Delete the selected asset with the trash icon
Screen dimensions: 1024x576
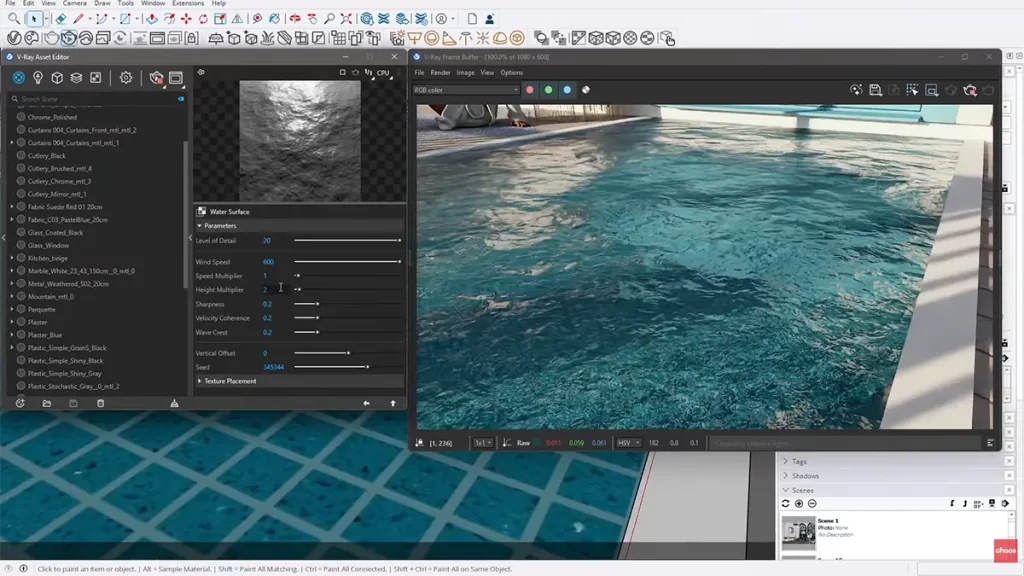click(x=100, y=403)
